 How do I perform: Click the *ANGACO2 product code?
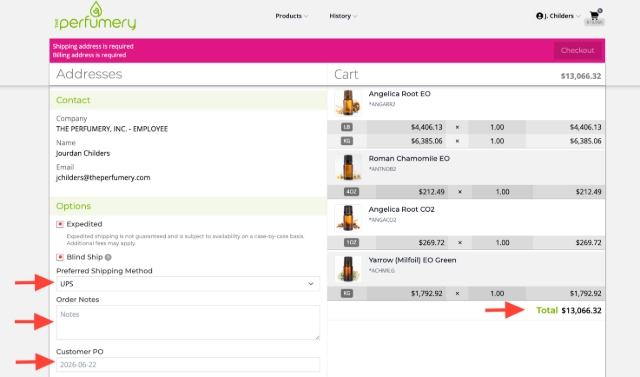(382, 220)
